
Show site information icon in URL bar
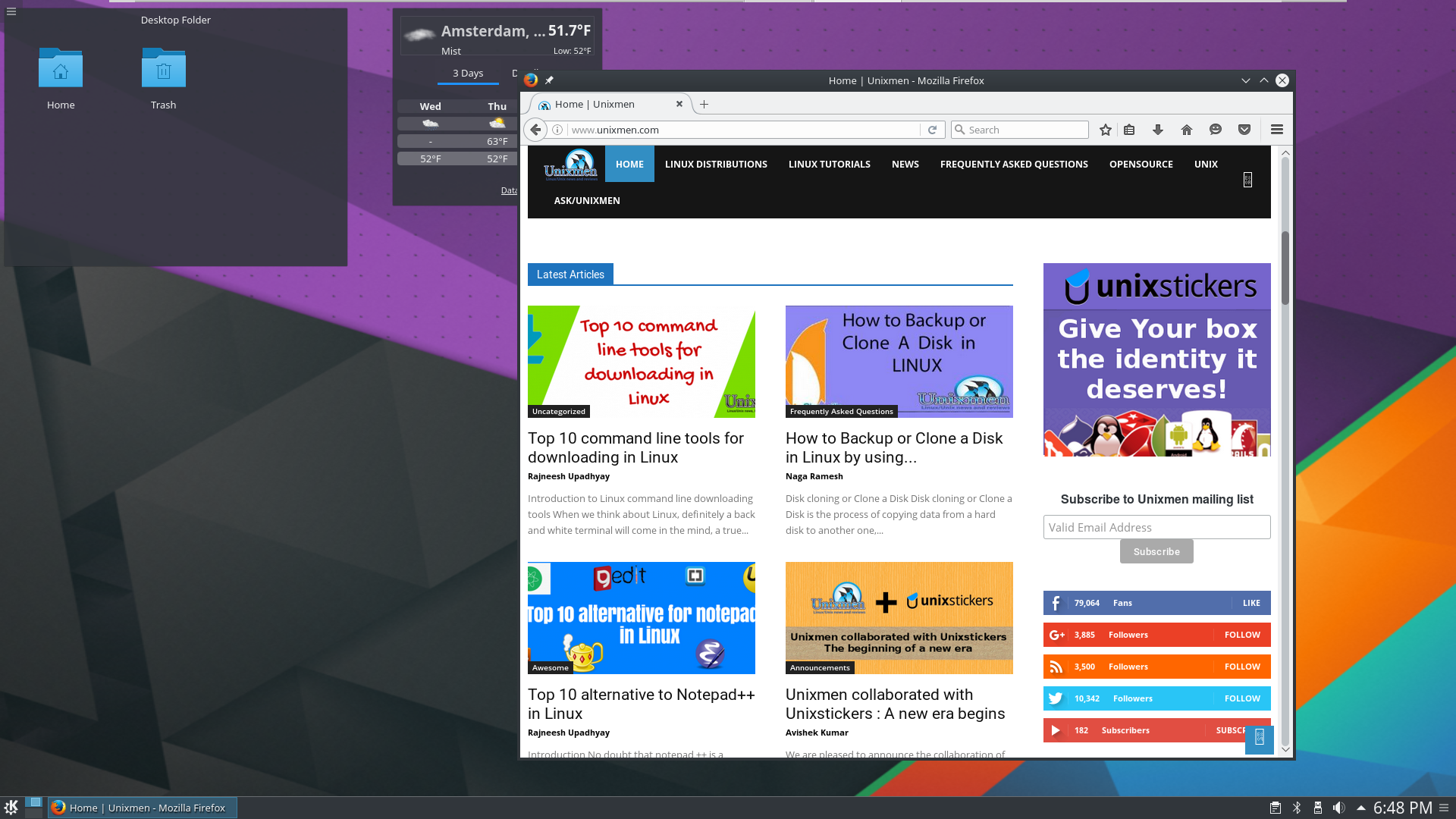click(557, 130)
